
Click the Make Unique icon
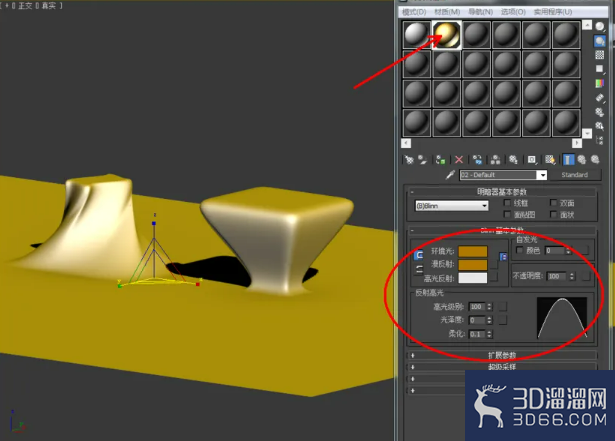click(x=495, y=160)
